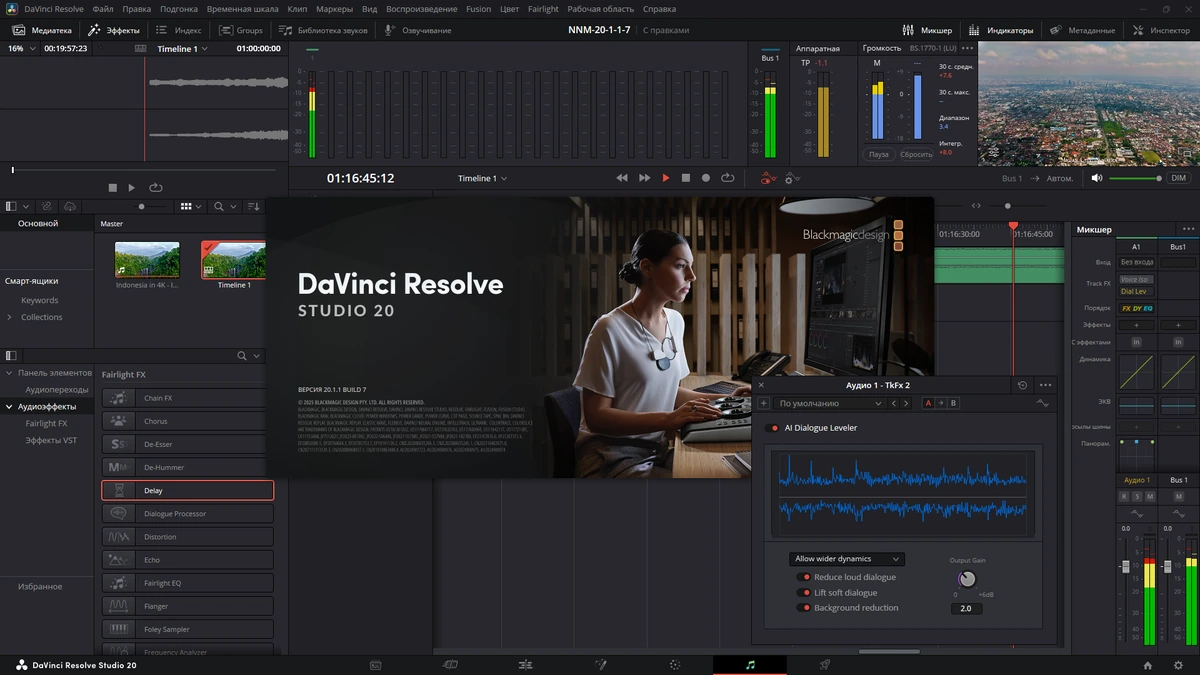Select the A comparison state in the plugin

pyautogui.click(x=929, y=404)
